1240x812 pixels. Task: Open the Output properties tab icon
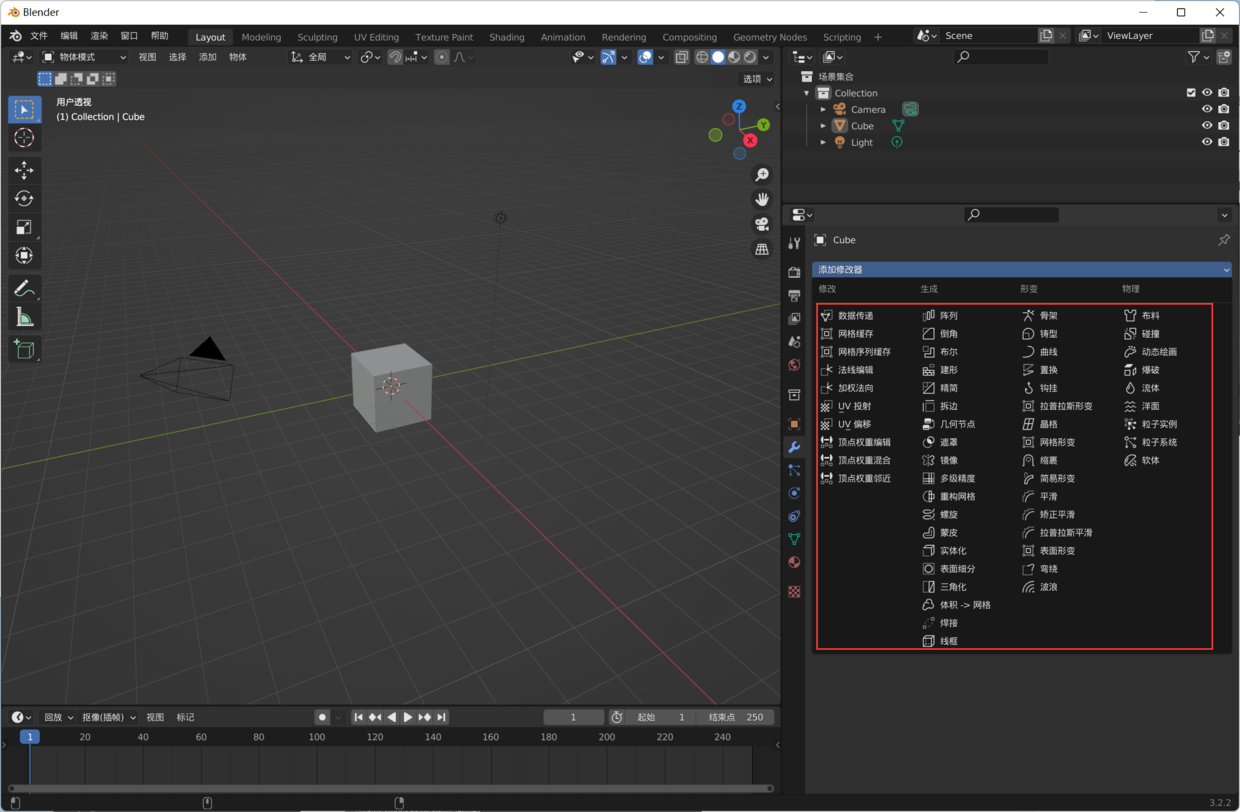tap(794, 295)
